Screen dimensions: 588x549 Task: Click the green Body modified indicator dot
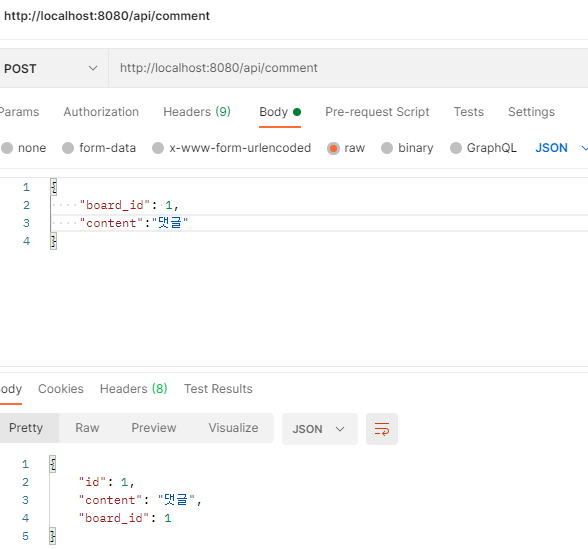pos(297,112)
